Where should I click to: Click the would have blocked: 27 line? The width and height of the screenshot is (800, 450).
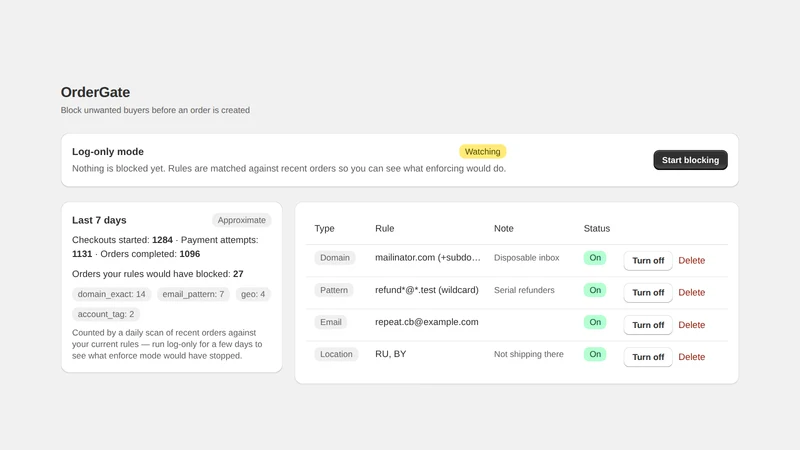click(158, 274)
